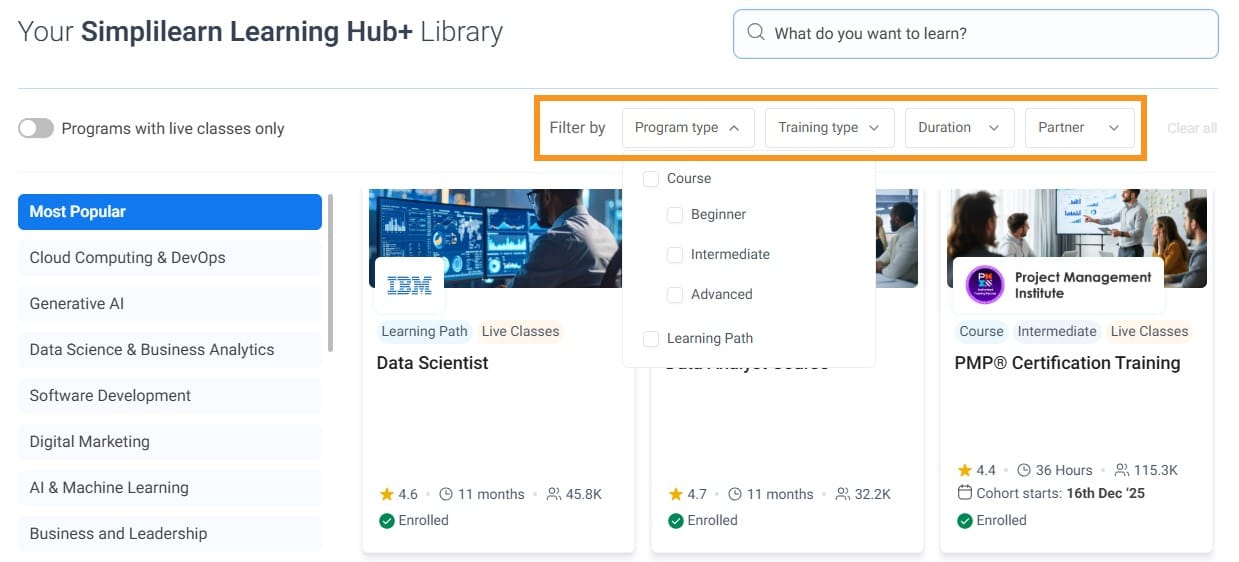Click the IBM logo on Data Scientist card
Image resolution: width=1239 pixels, height=562 pixels.
409,285
